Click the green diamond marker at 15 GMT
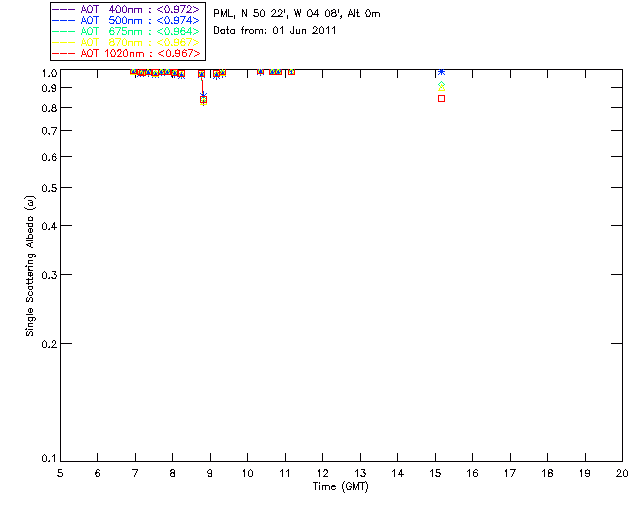 [441, 85]
